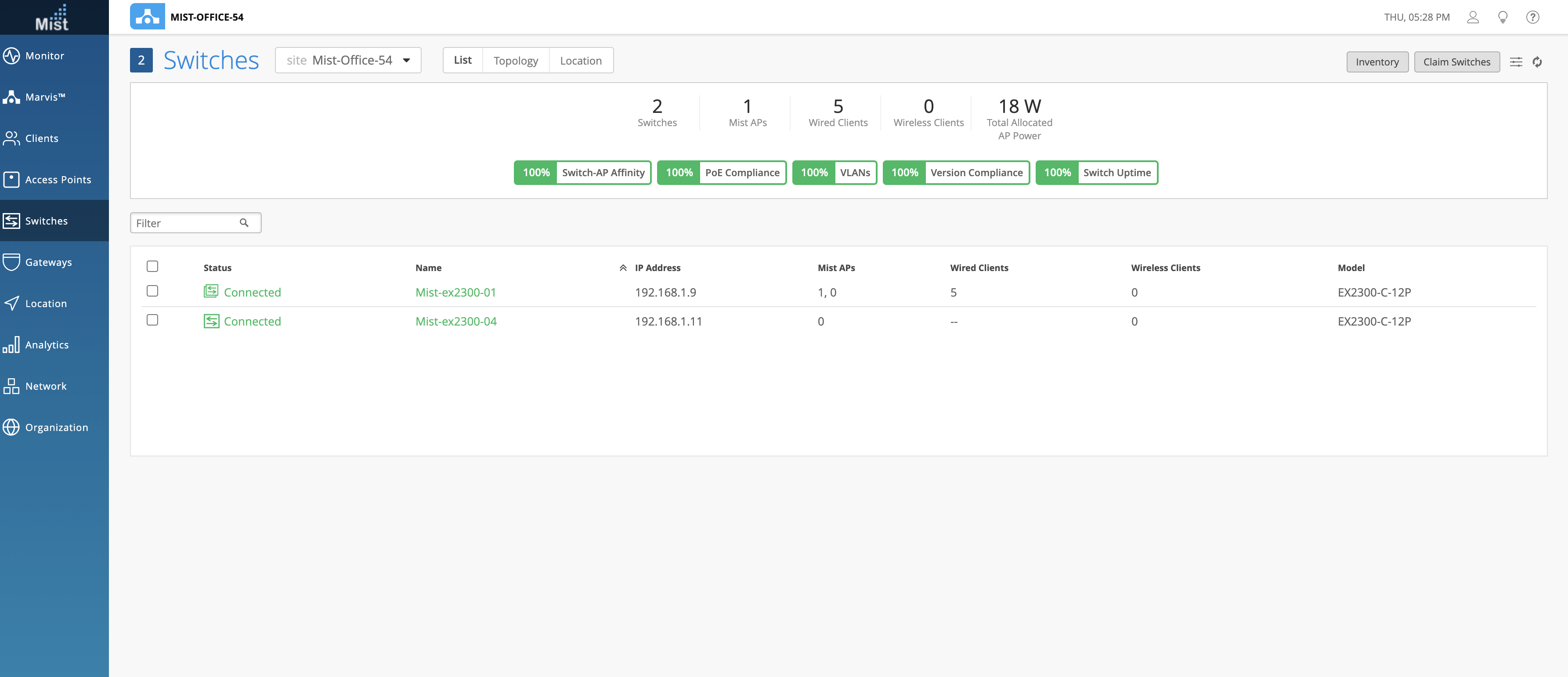Sort by the Name column arrow
The image size is (1568, 677).
pyautogui.click(x=623, y=268)
